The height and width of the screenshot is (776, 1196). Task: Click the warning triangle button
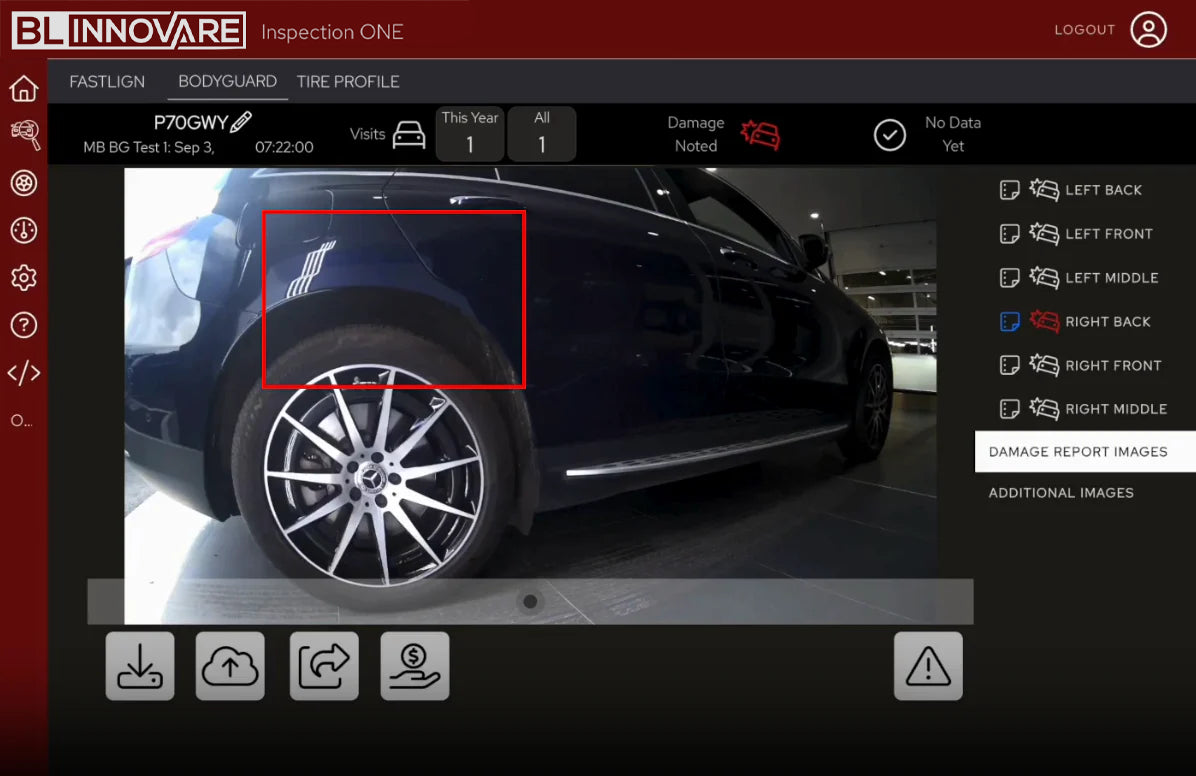[928, 666]
